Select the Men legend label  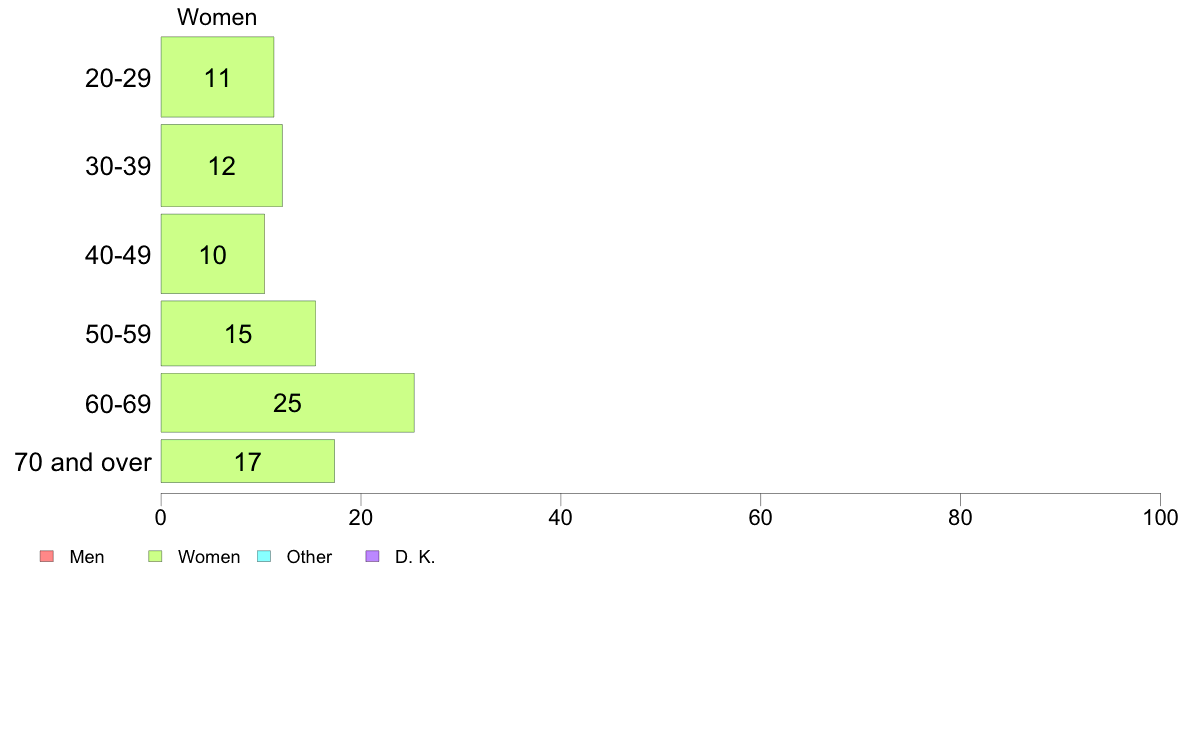click(x=86, y=557)
